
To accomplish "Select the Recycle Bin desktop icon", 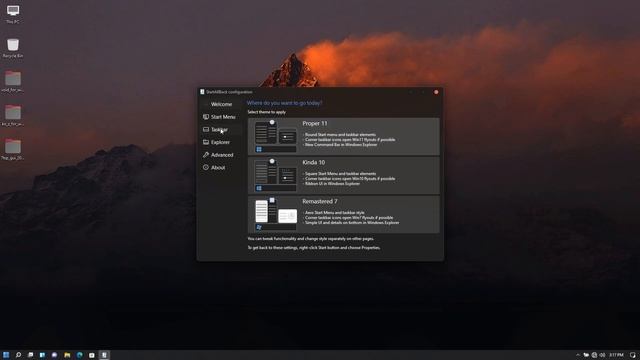I will (x=13, y=48).
